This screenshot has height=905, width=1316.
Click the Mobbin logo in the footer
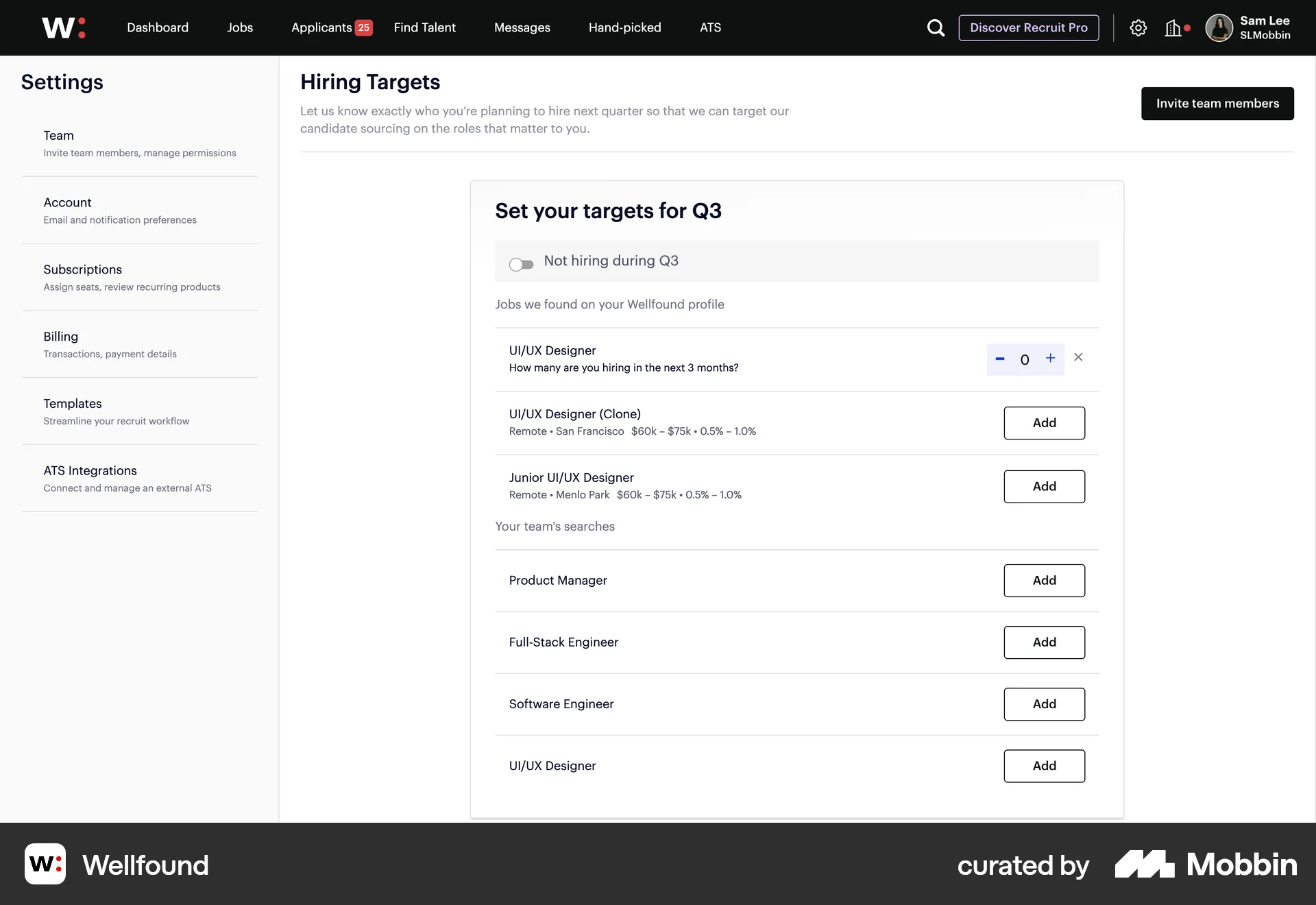pos(1205,865)
